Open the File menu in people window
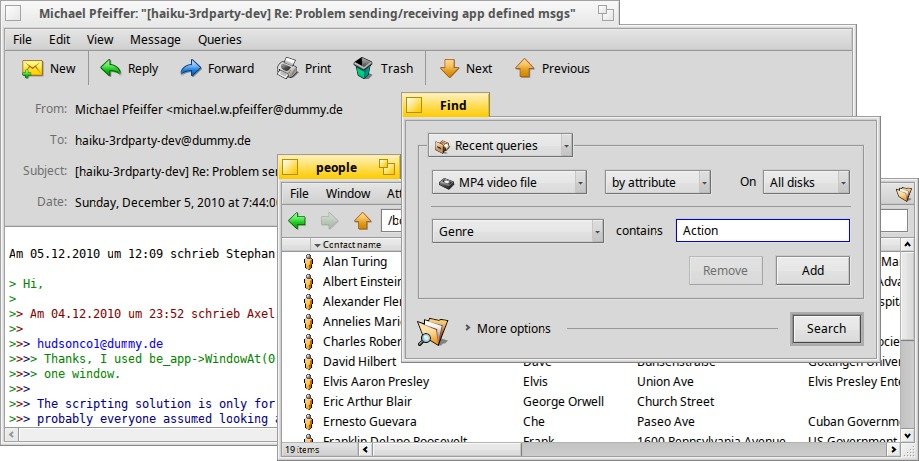Viewport: 919px width, 461px height. coord(299,193)
